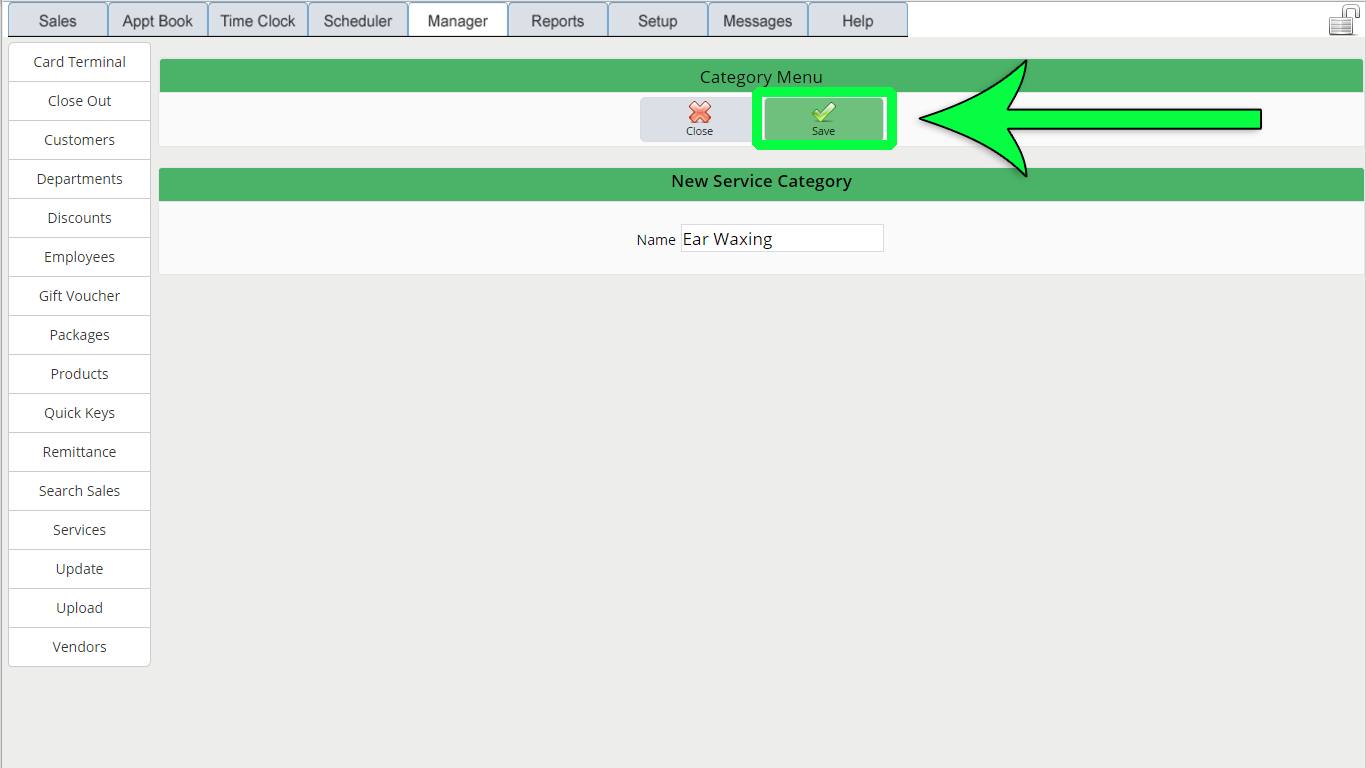This screenshot has width=1366, height=768.
Task: Go to Search Sales
Action: [x=79, y=491]
